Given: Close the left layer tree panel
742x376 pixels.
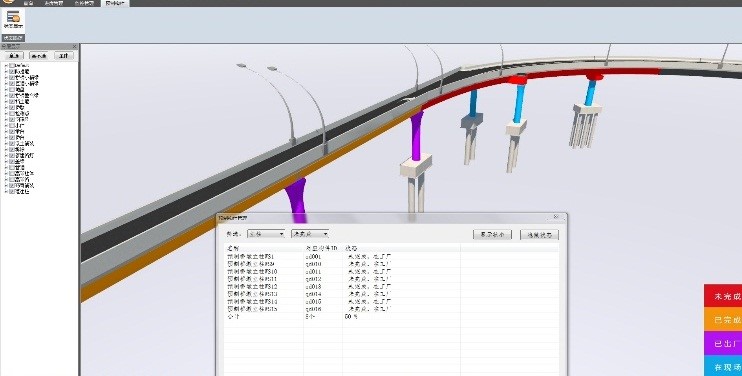Looking at the screenshot, I should click(x=75, y=46).
